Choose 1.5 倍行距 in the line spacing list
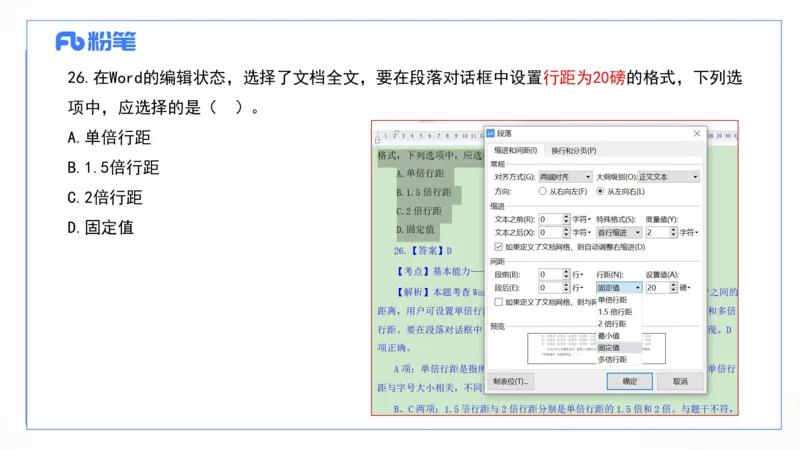This screenshot has width=800, height=450. 619,312
